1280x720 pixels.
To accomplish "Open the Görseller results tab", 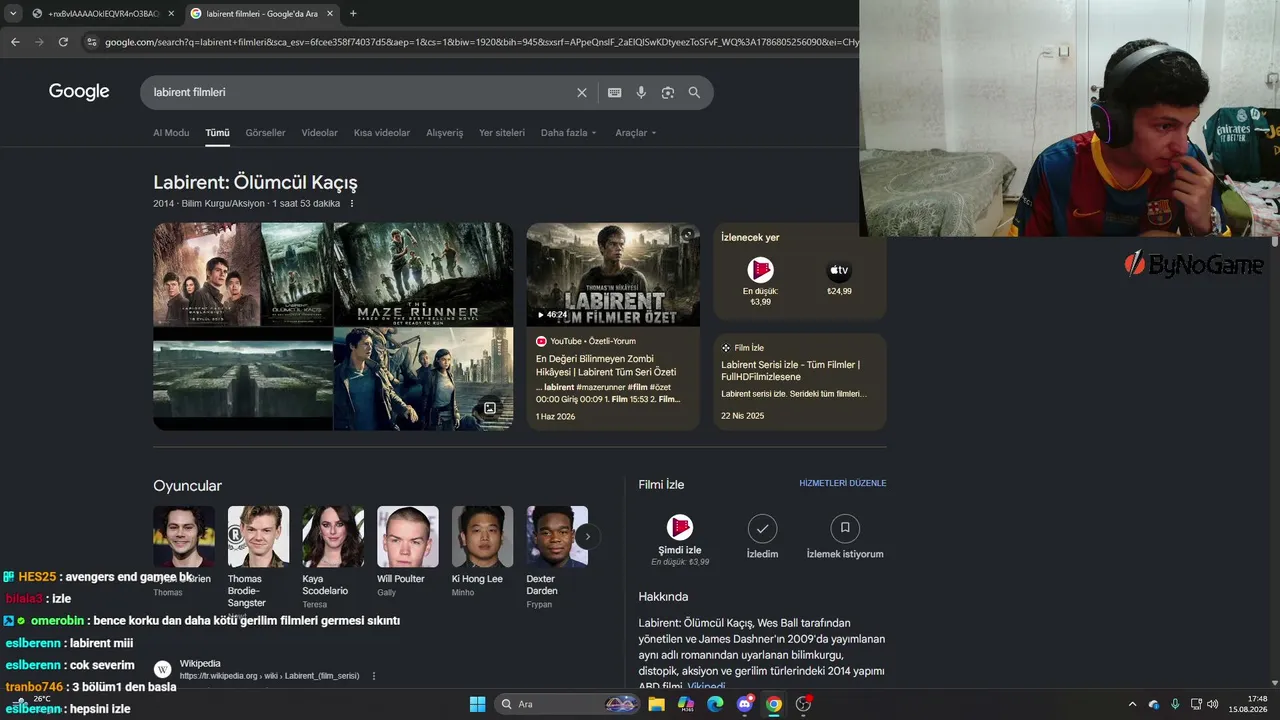I will 265,133.
